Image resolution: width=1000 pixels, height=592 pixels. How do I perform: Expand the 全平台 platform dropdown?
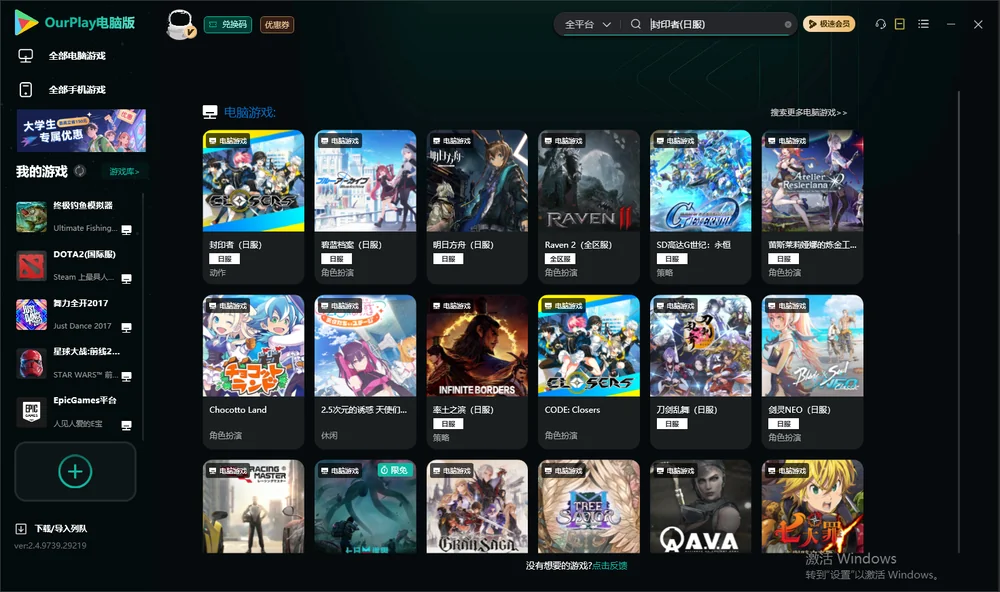(x=588, y=24)
